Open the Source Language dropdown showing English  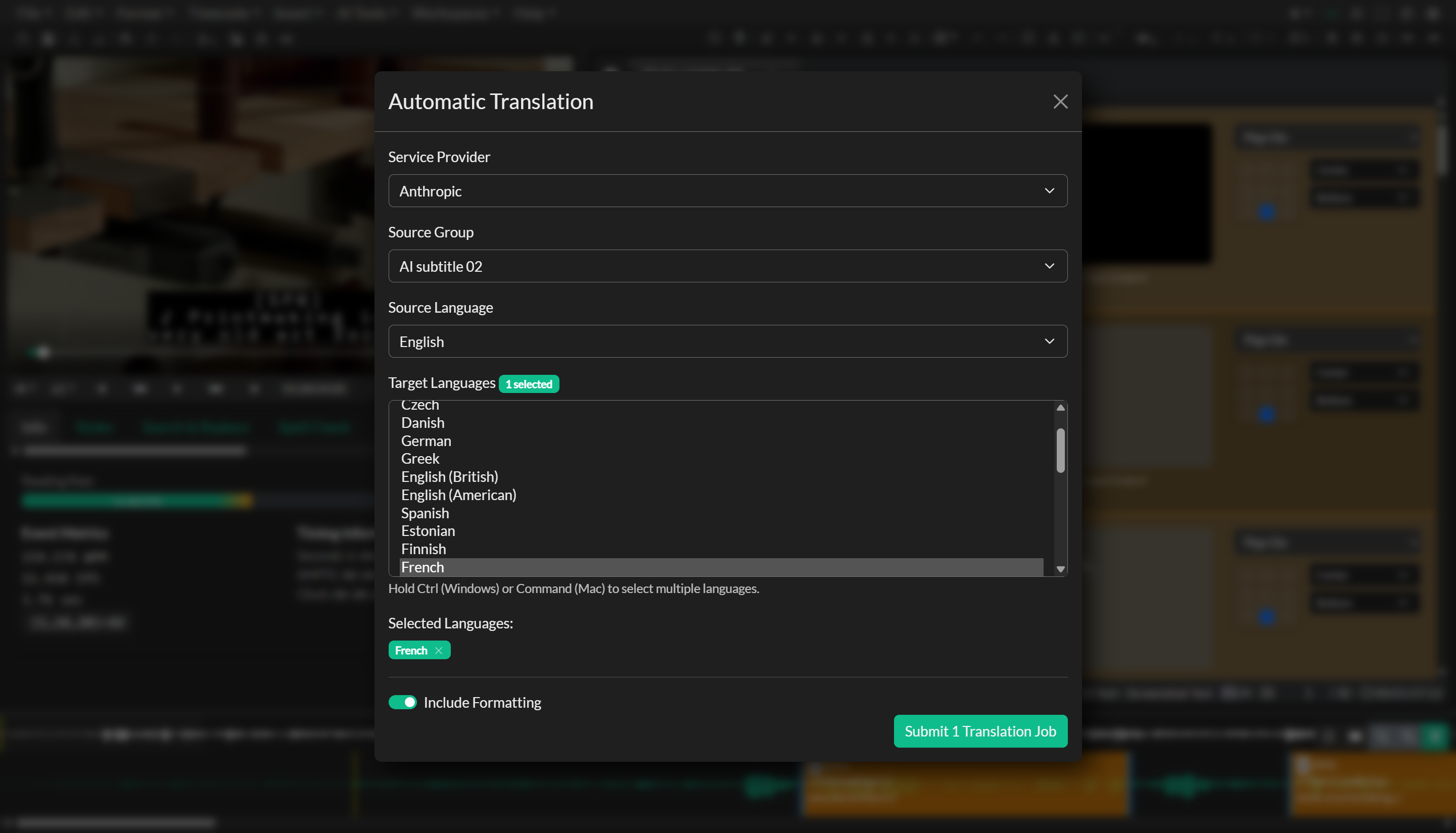tap(727, 341)
